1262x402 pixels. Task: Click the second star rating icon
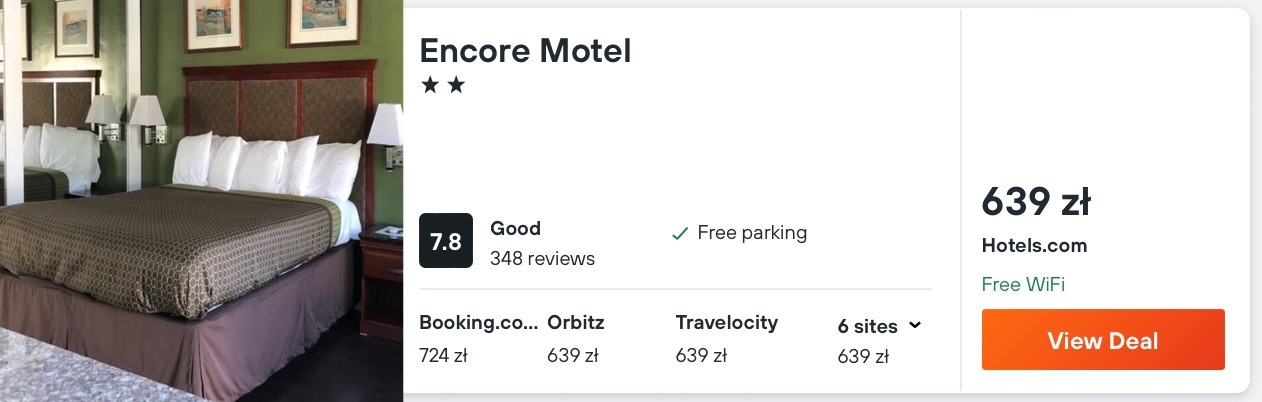(456, 85)
